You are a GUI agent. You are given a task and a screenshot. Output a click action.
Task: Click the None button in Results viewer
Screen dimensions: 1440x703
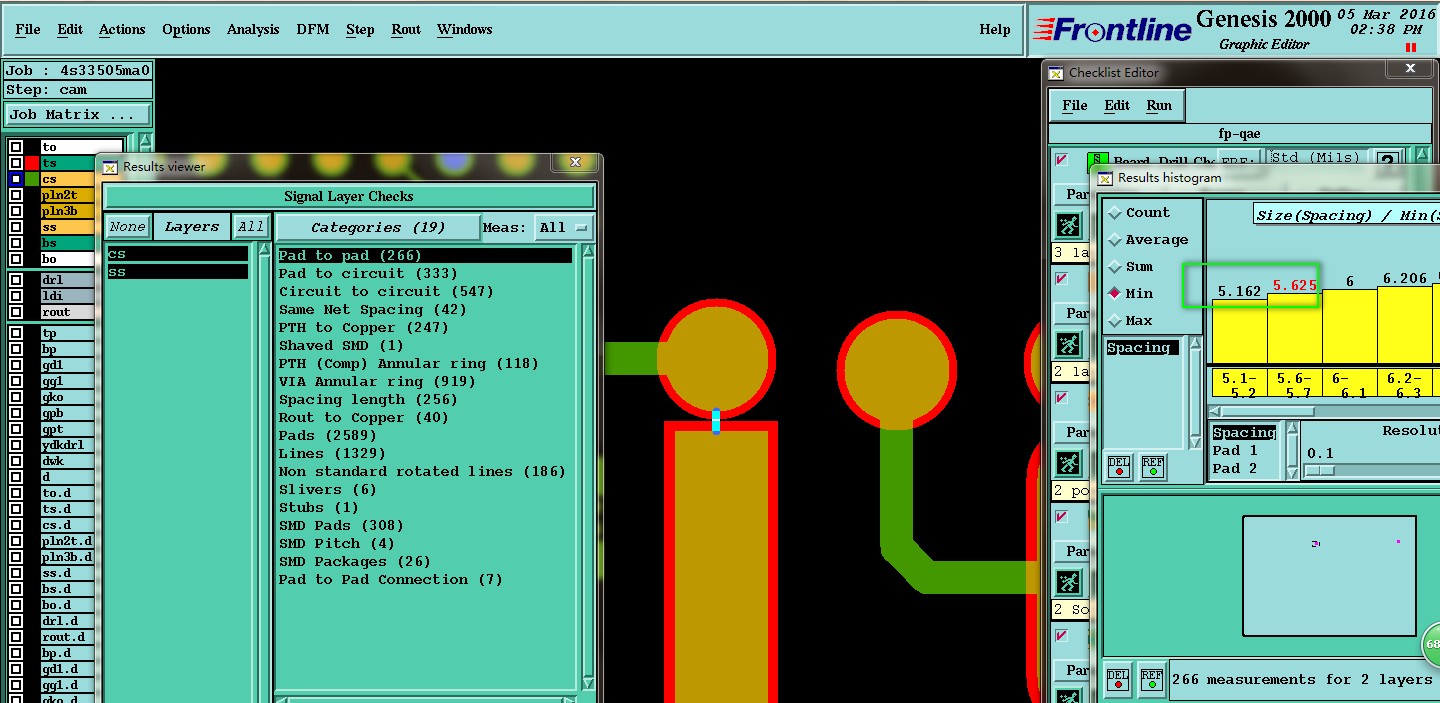[127, 227]
